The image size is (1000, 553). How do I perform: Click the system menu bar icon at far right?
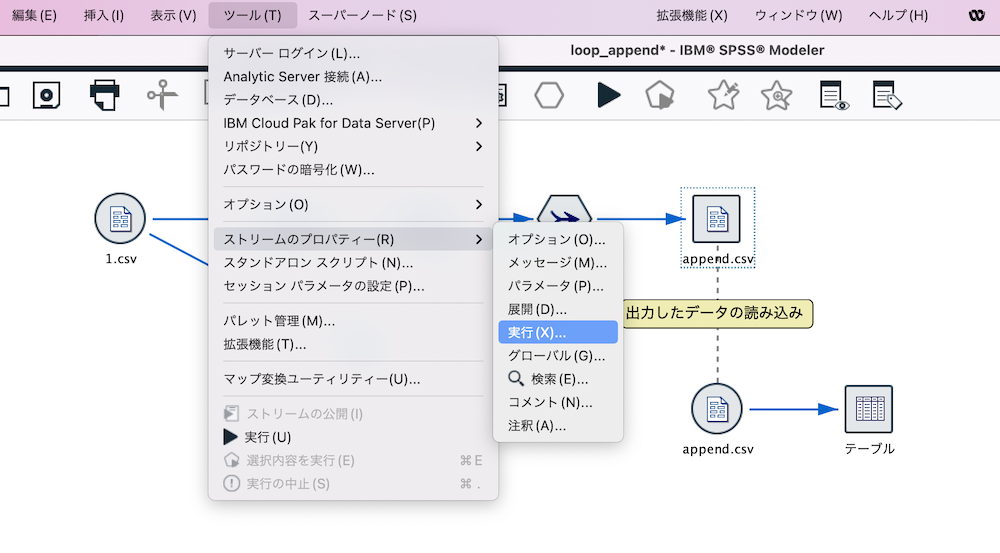(x=976, y=15)
